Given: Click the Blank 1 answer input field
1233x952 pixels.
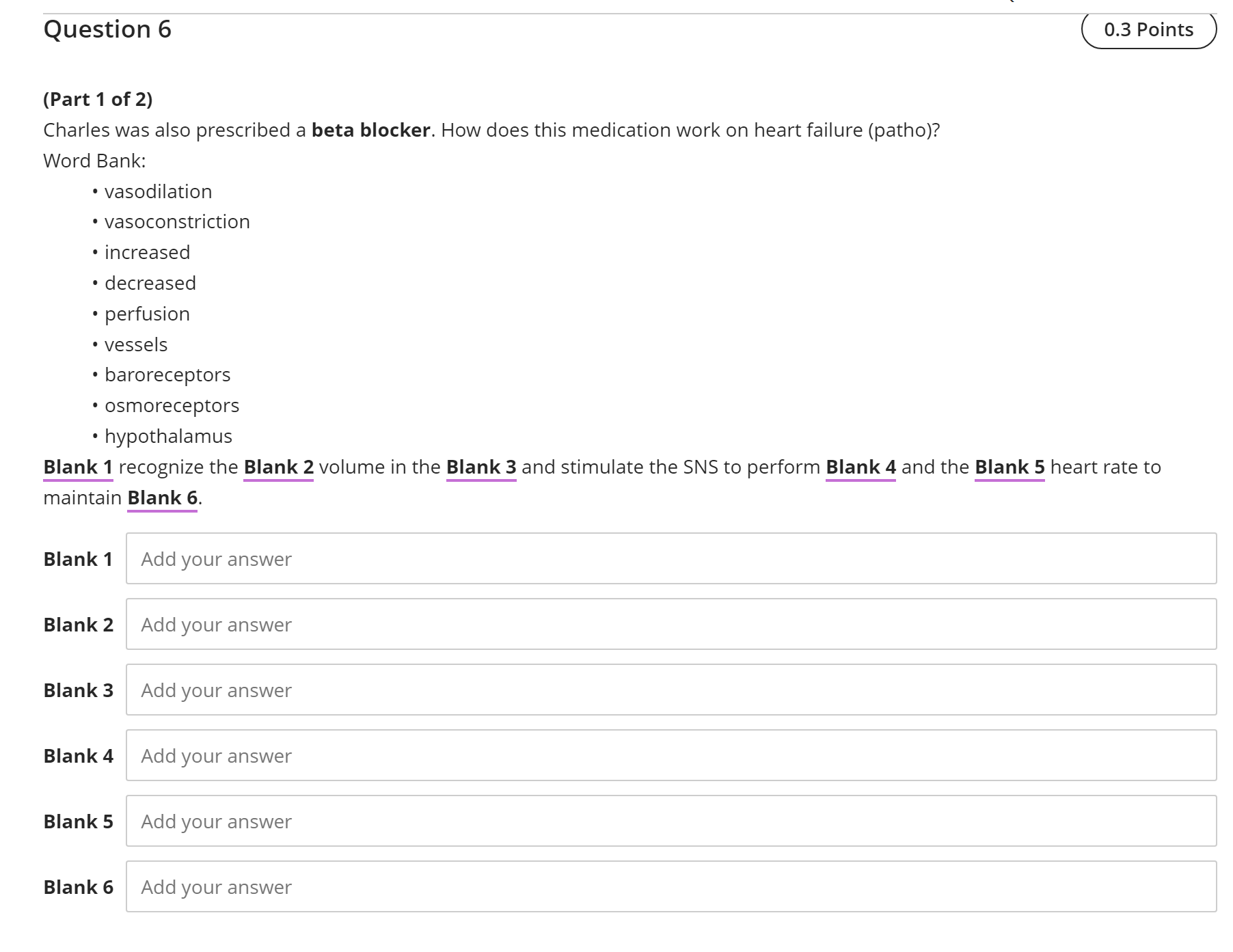Looking at the screenshot, I should (670, 558).
